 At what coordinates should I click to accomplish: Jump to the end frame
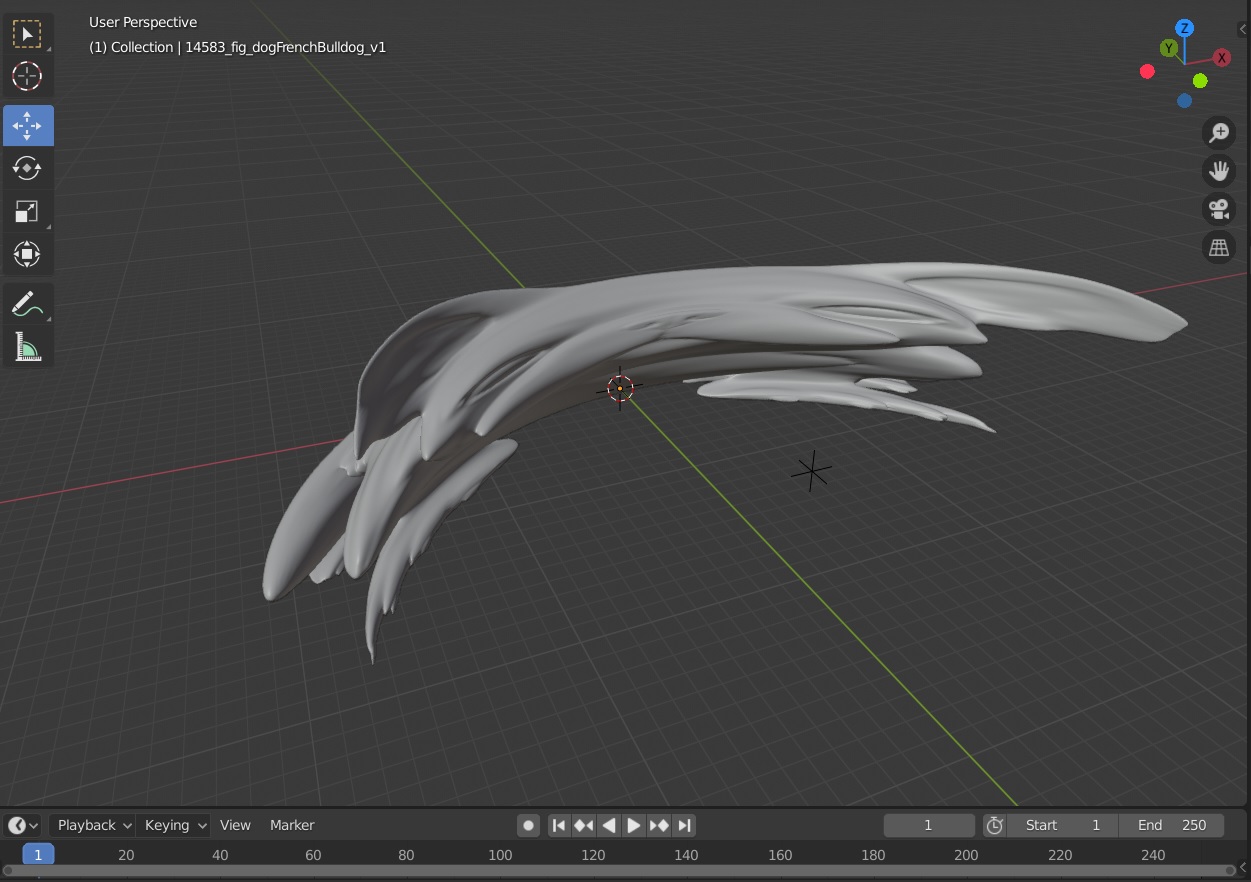click(x=684, y=825)
